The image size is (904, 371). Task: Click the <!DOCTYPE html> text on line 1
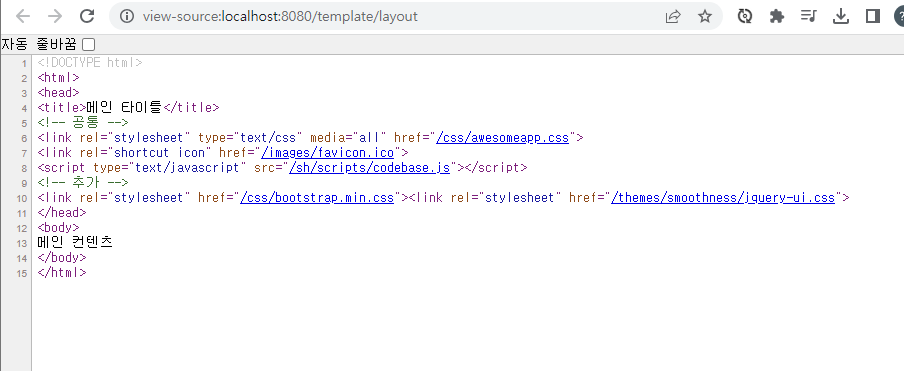90,63
